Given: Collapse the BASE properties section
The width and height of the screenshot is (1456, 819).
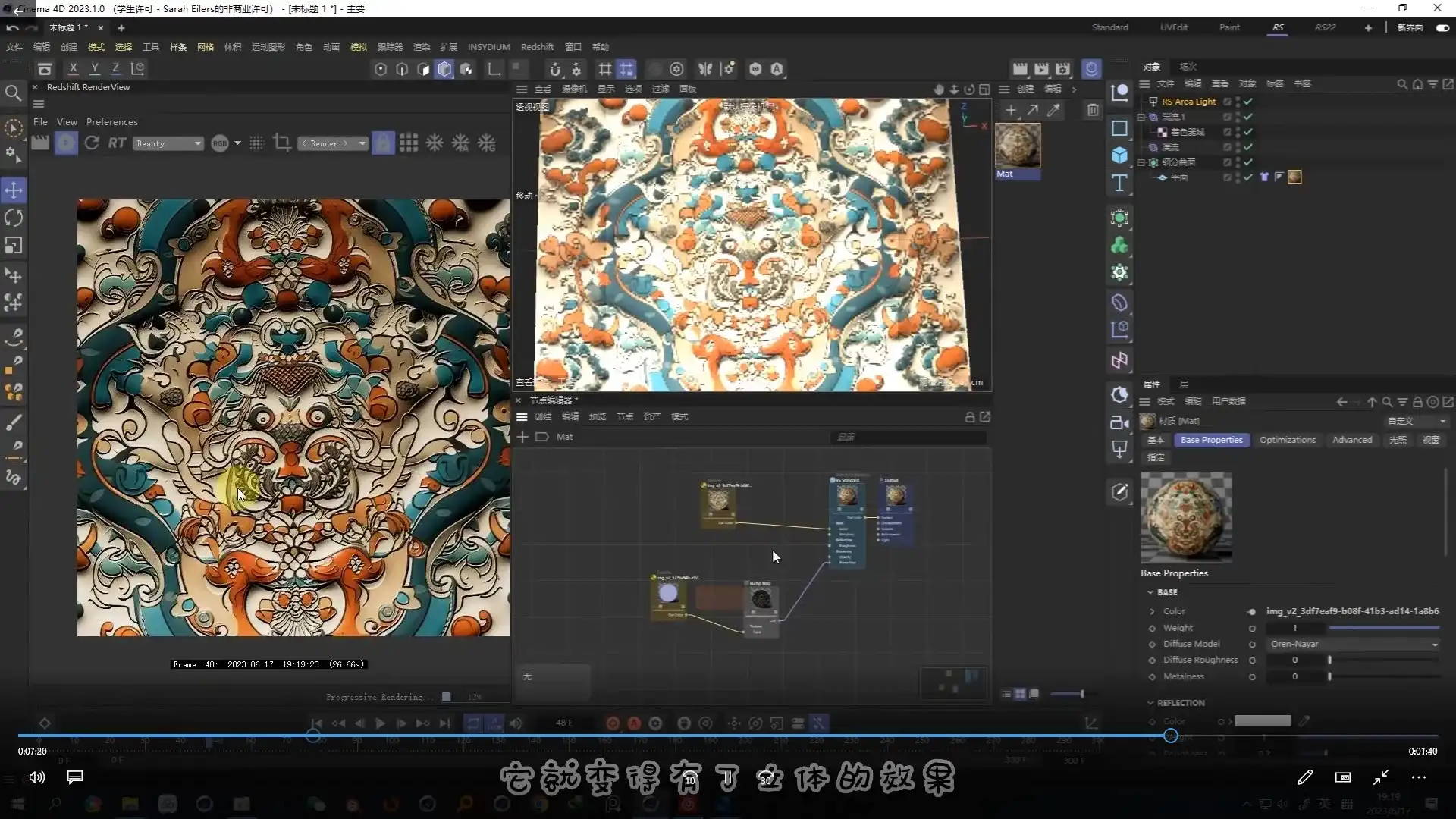Looking at the screenshot, I should pos(1150,592).
